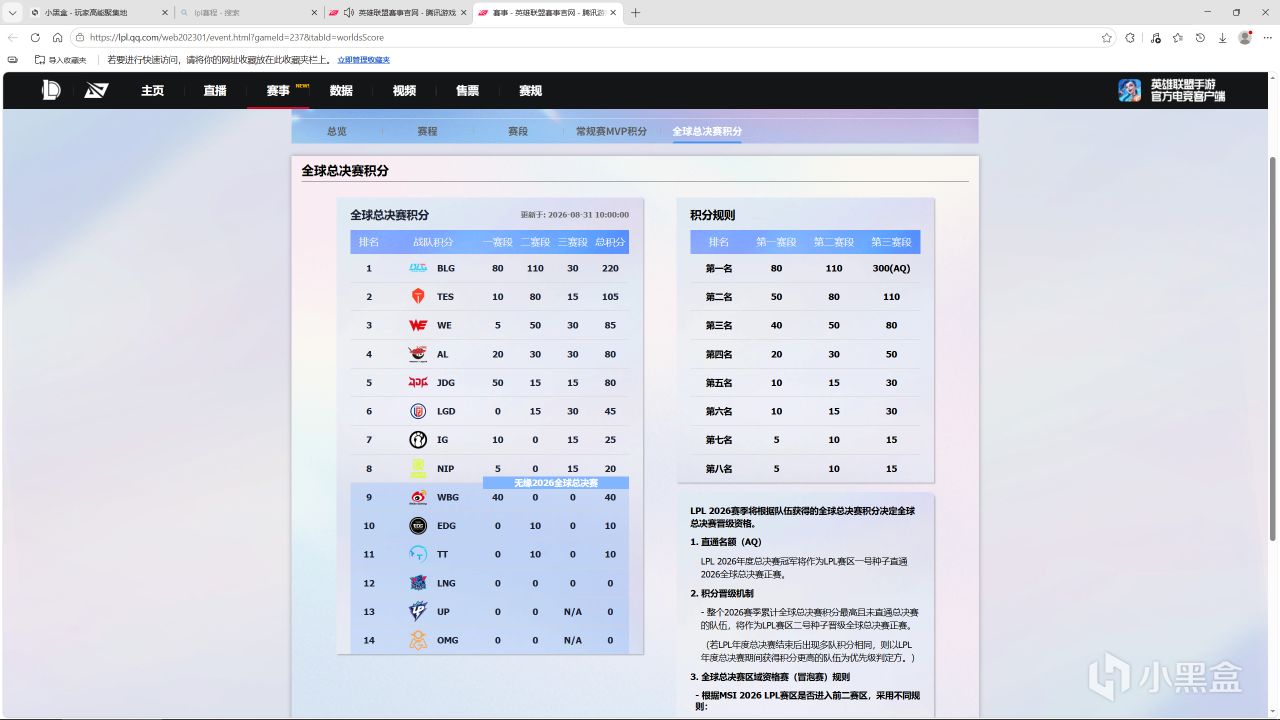Image resolution: width=1280 pixels, height=720 pixels.
Task: Open a new tab with plus button
Action: coord(635,13)
